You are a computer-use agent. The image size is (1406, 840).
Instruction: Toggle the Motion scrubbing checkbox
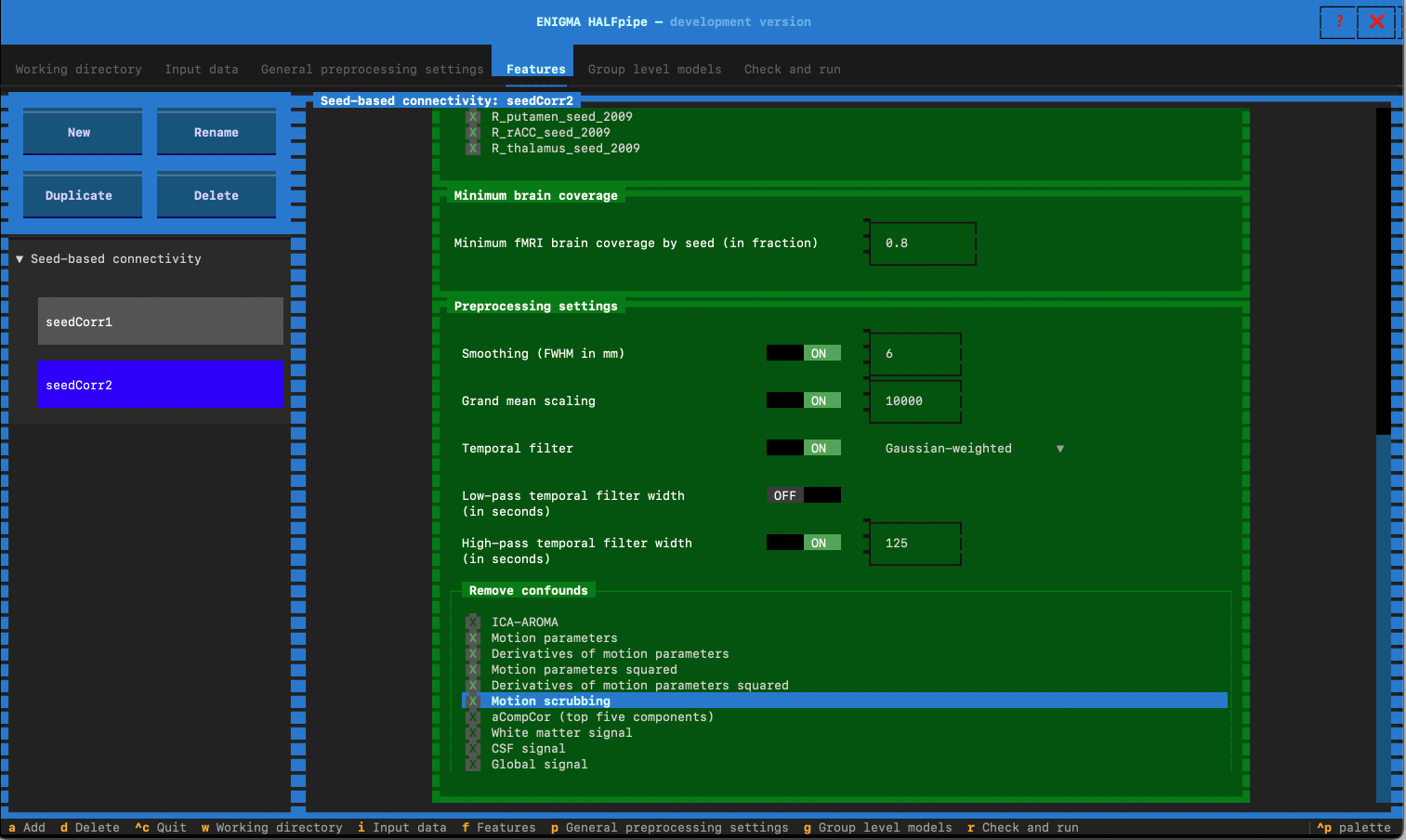473,702
